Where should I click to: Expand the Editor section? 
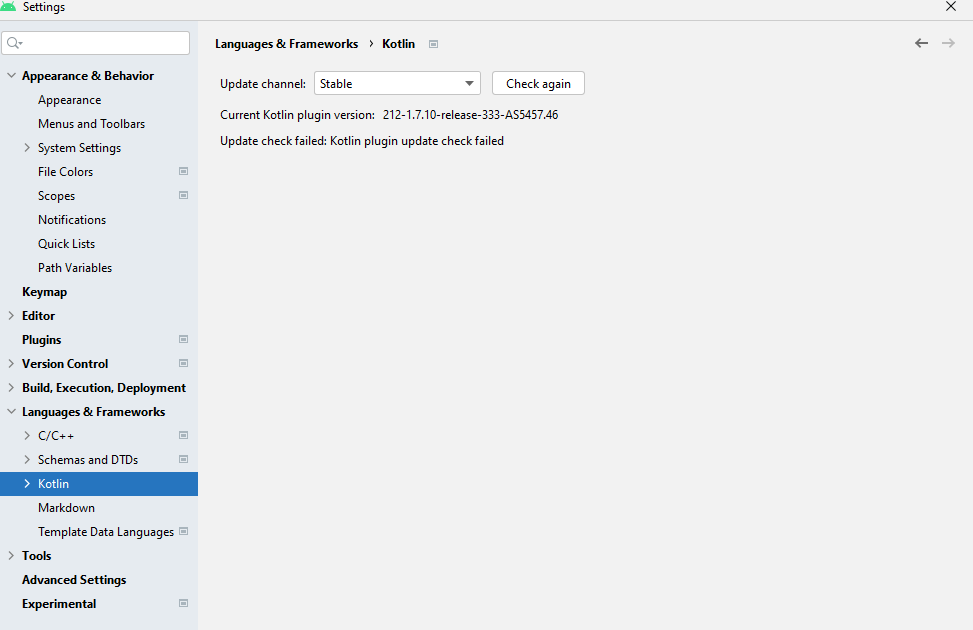coord(11,315)
